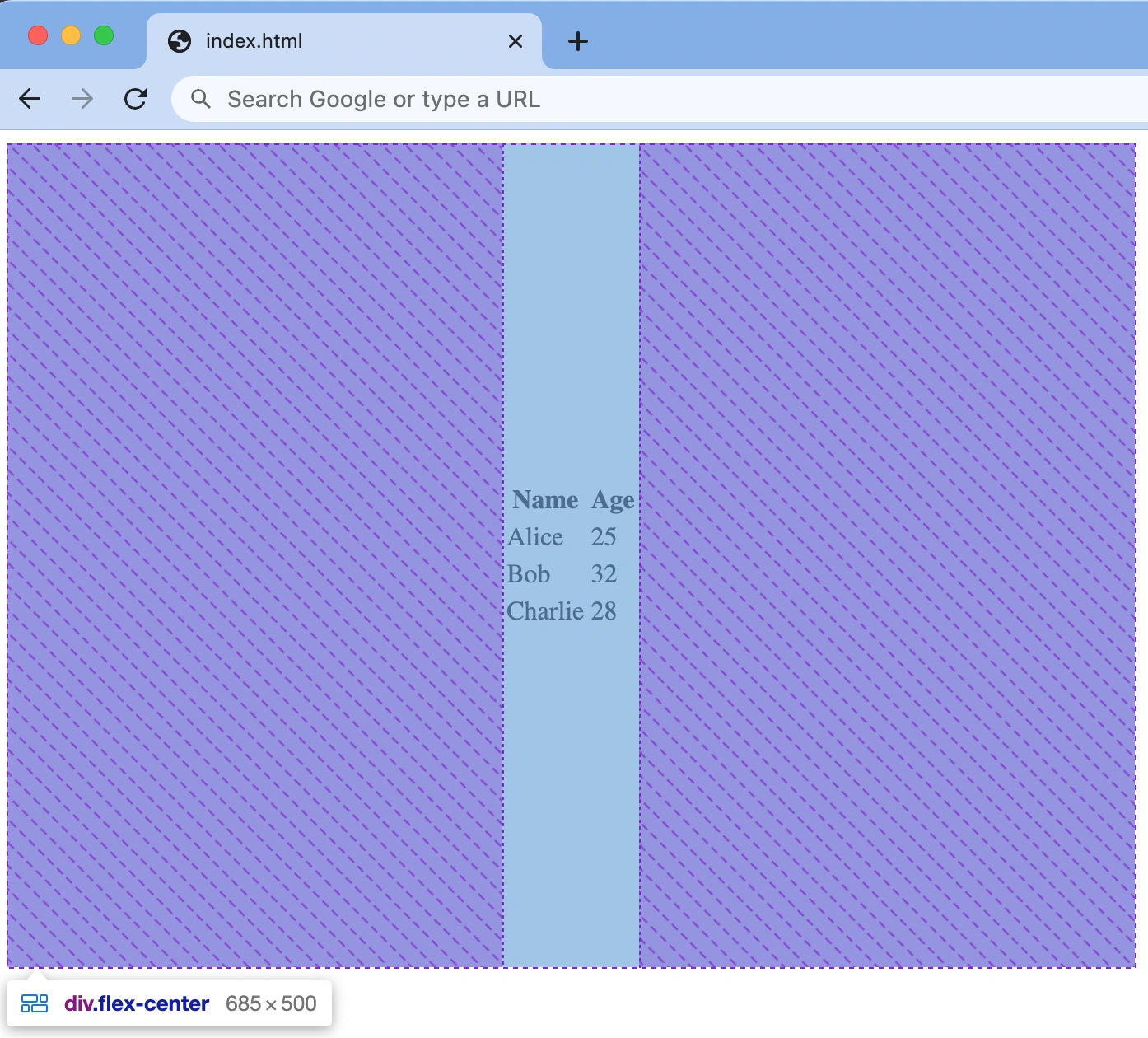The height and width of the screenshot is (1038, 1148).
Task: Click the yellow minimize window button
Action: coord(71,35)
